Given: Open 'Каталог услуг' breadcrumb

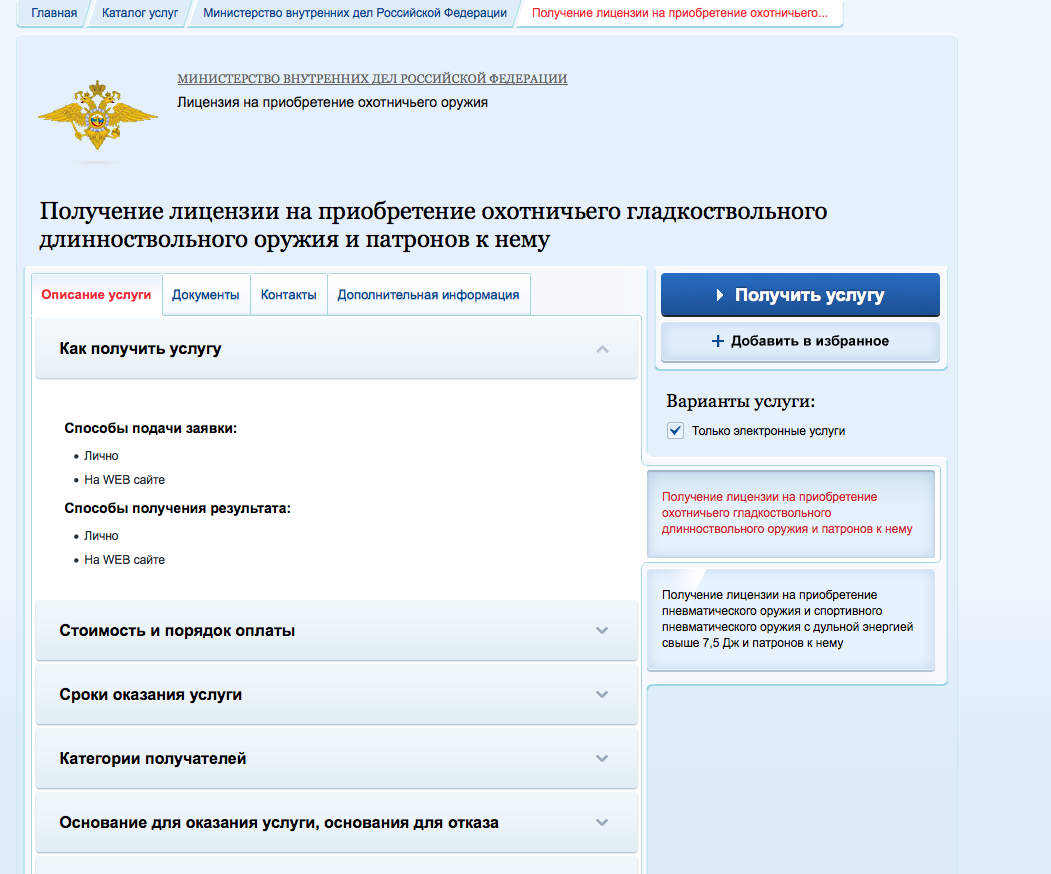Looking at the screenshot, I should point(140,14).
